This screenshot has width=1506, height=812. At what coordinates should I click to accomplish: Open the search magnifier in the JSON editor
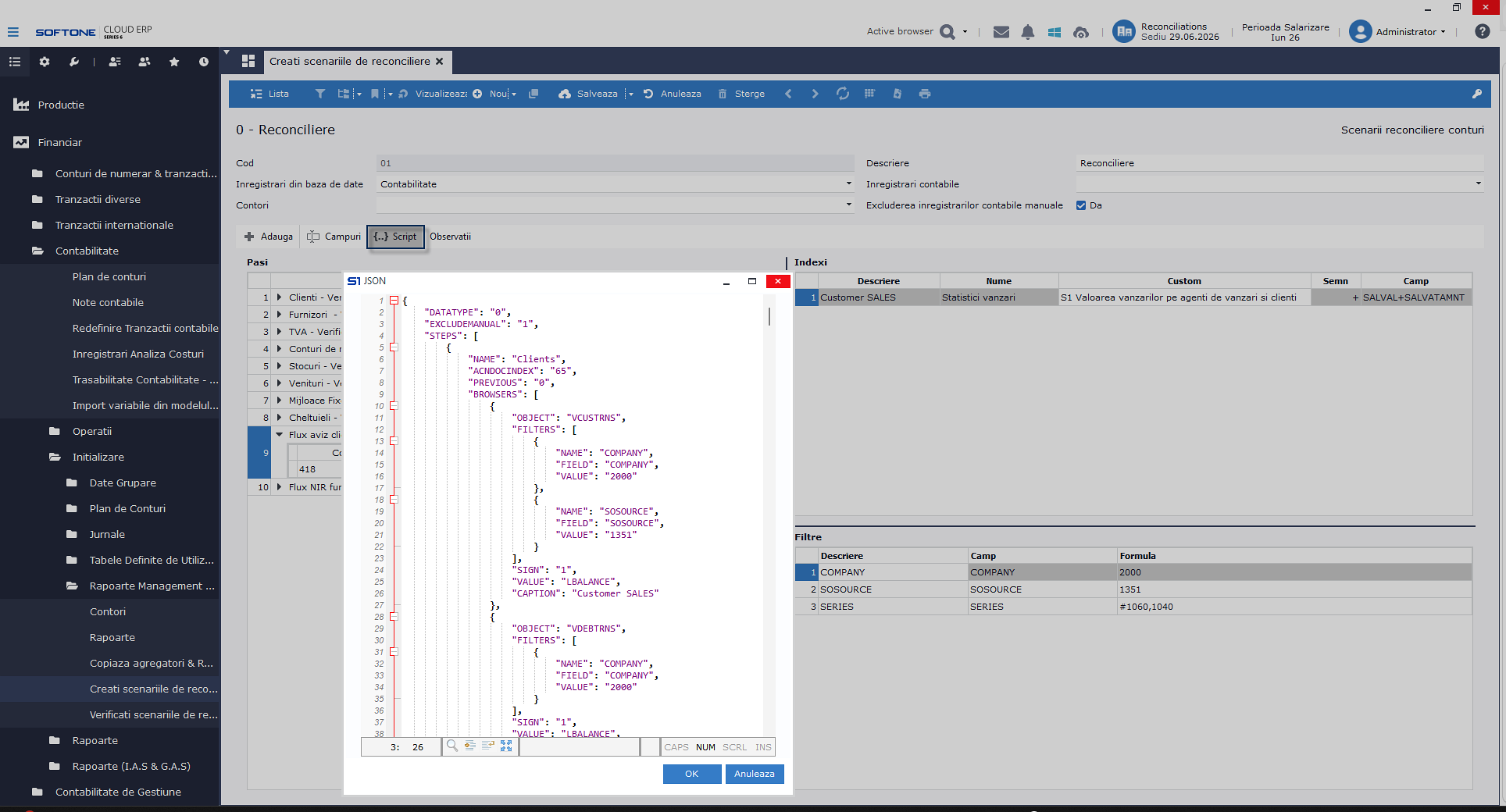pos(452,746)
